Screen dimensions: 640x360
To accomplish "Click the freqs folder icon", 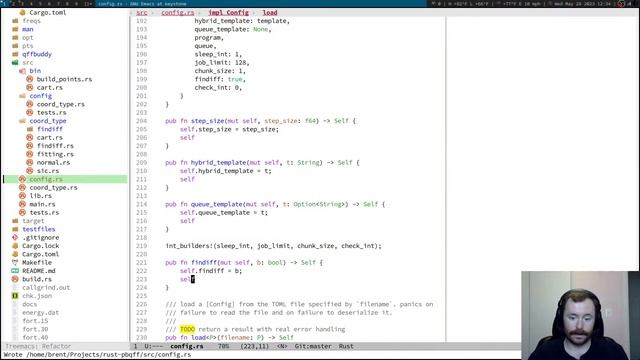I will pyautogui.click(x=15, y=21).
